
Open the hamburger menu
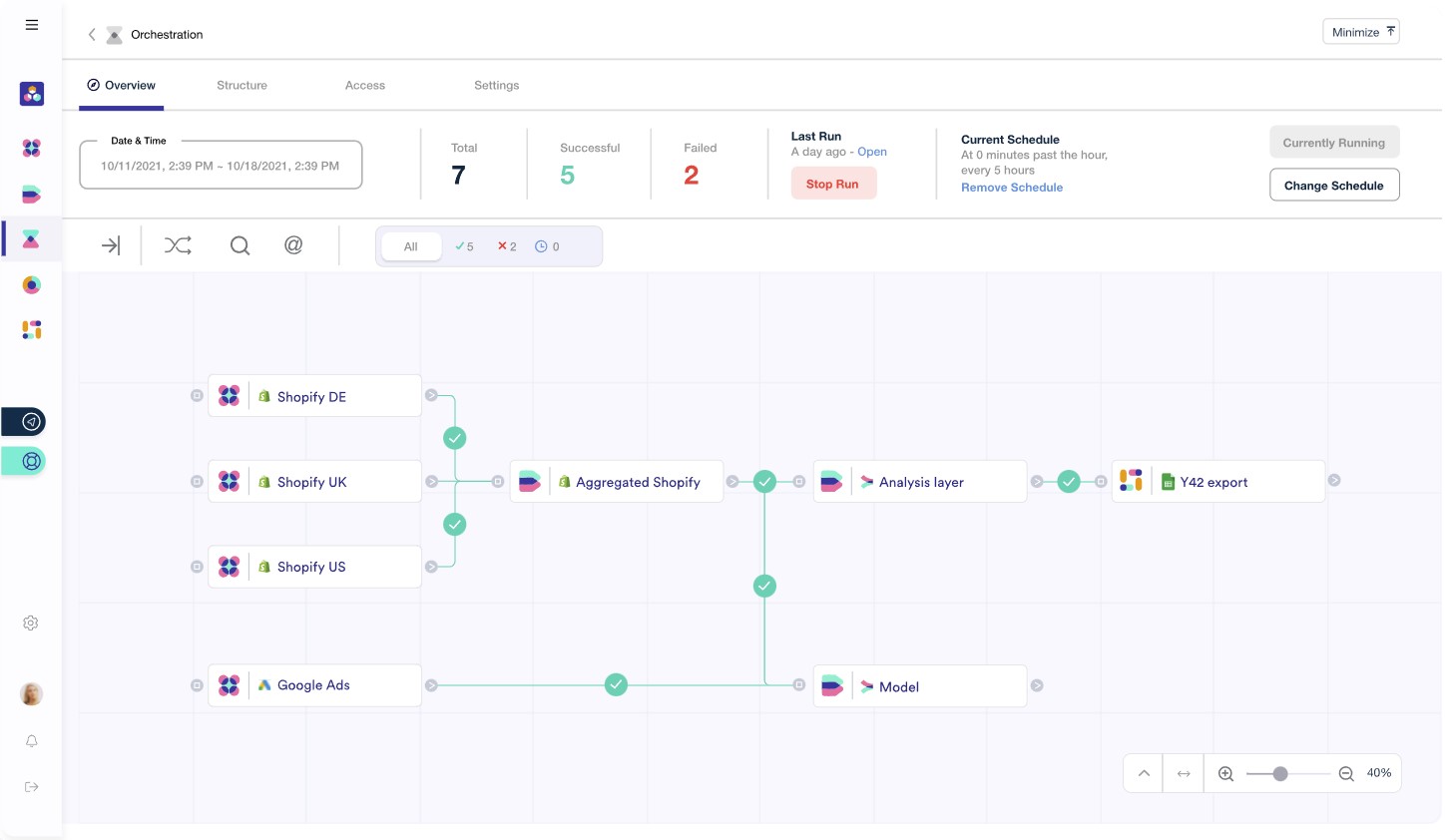tap(32, 25)
